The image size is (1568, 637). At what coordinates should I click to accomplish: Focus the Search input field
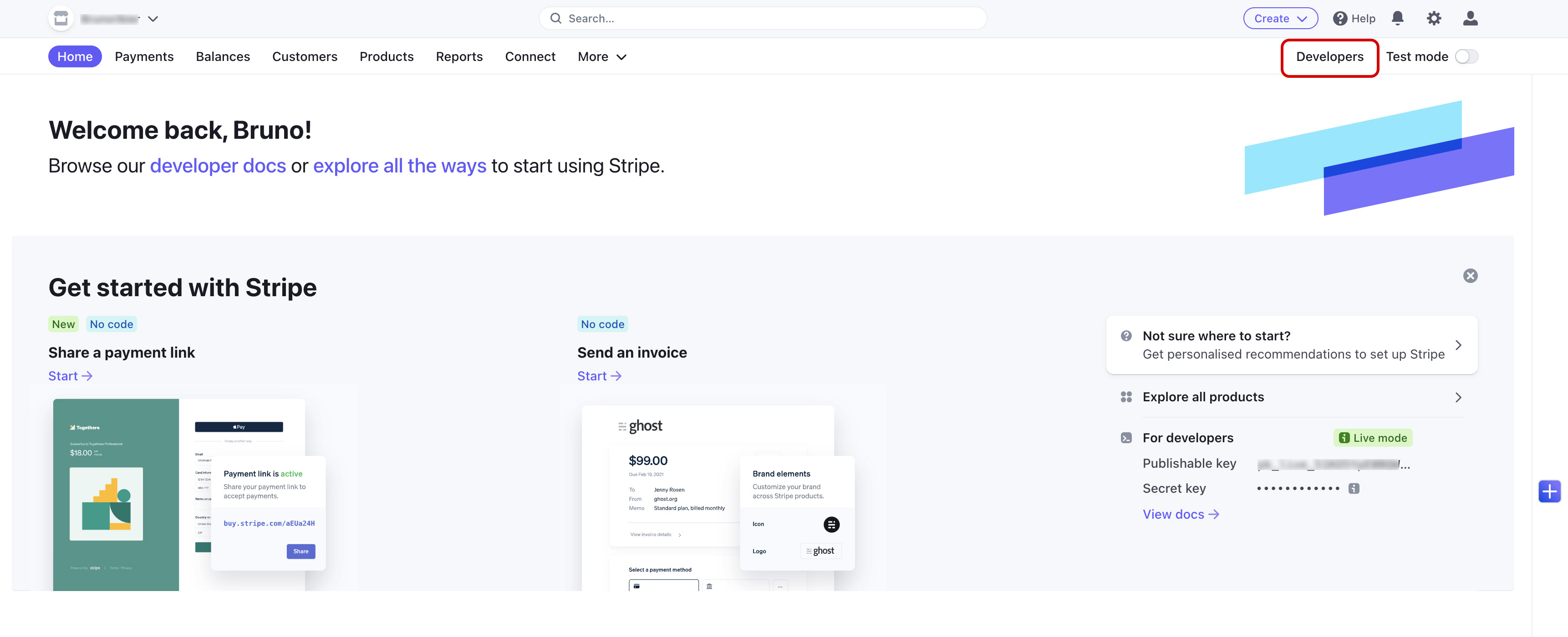(x=762, y=18)
